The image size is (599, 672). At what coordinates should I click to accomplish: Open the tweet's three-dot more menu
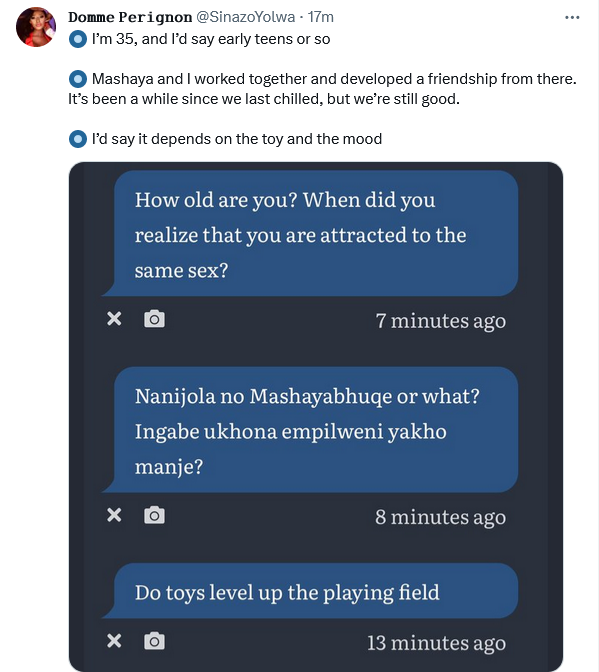tap(572, 18)
